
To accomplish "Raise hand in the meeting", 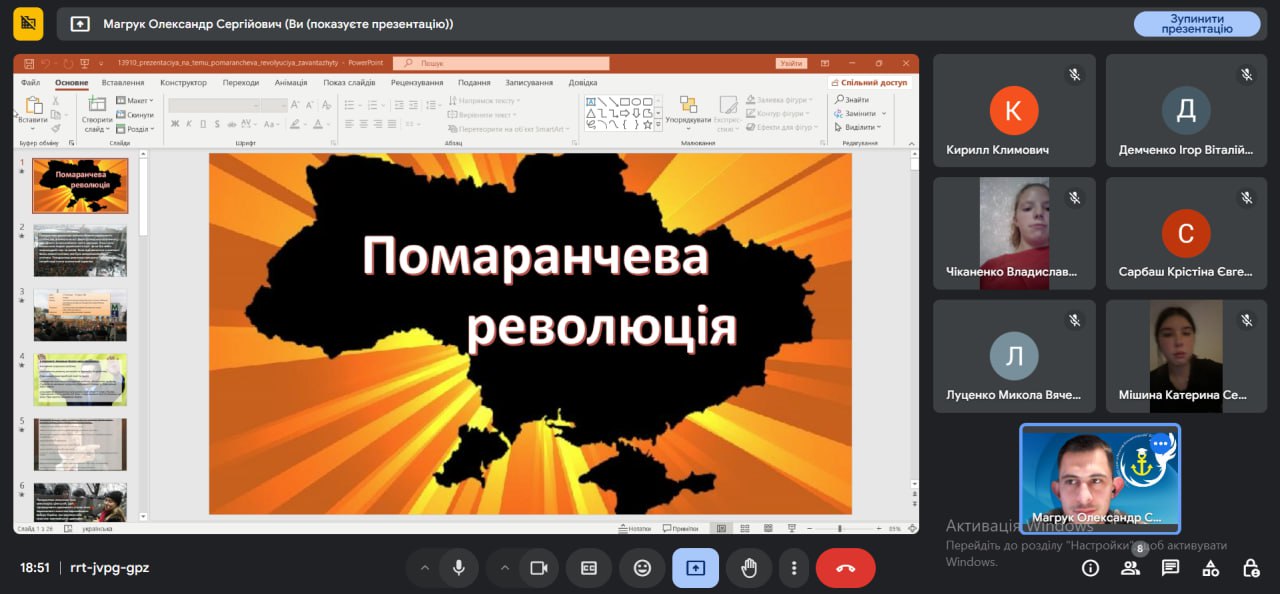I will 749,568.
